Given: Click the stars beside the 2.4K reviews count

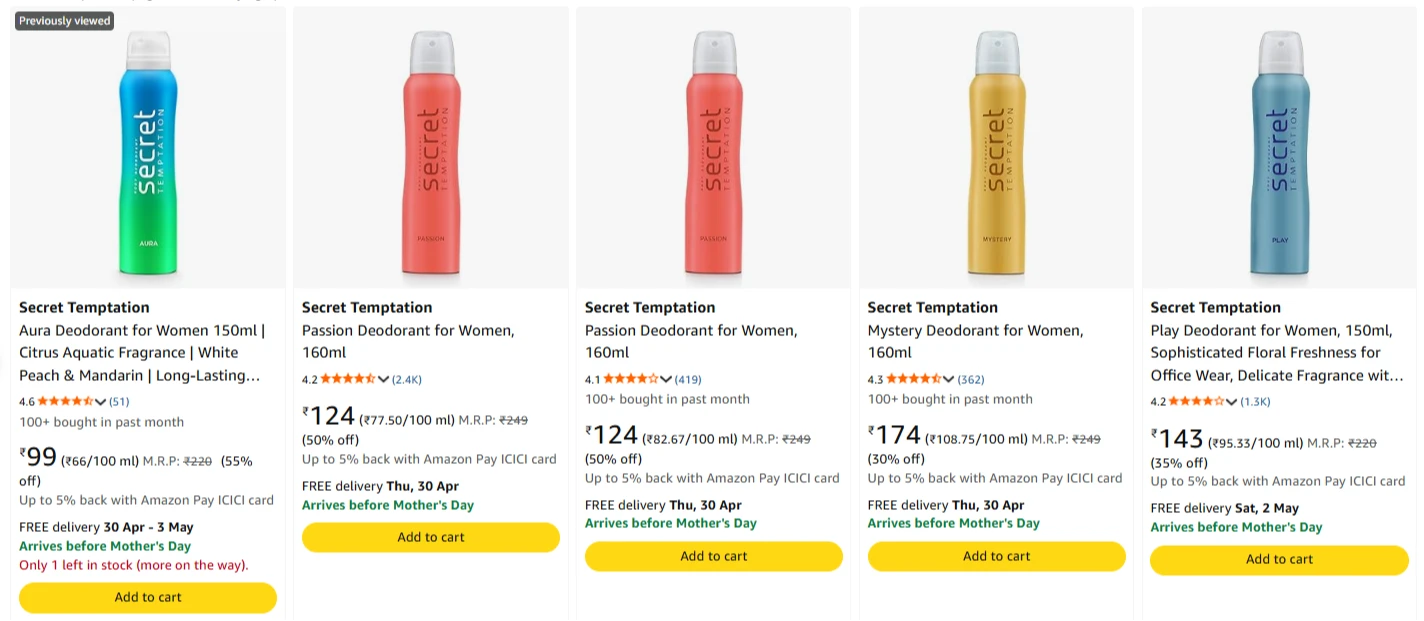Looking at the screenshot, I should (348, 379).
